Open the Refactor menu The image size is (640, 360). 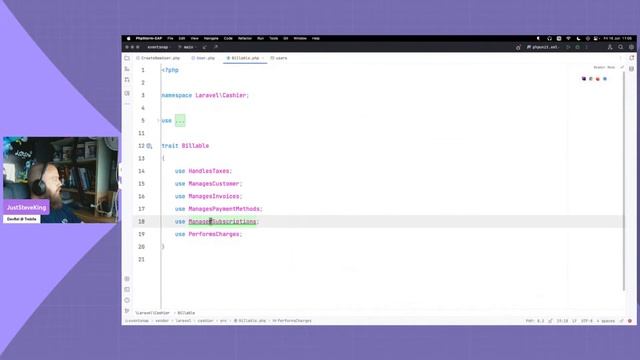[x=245, y=38]
